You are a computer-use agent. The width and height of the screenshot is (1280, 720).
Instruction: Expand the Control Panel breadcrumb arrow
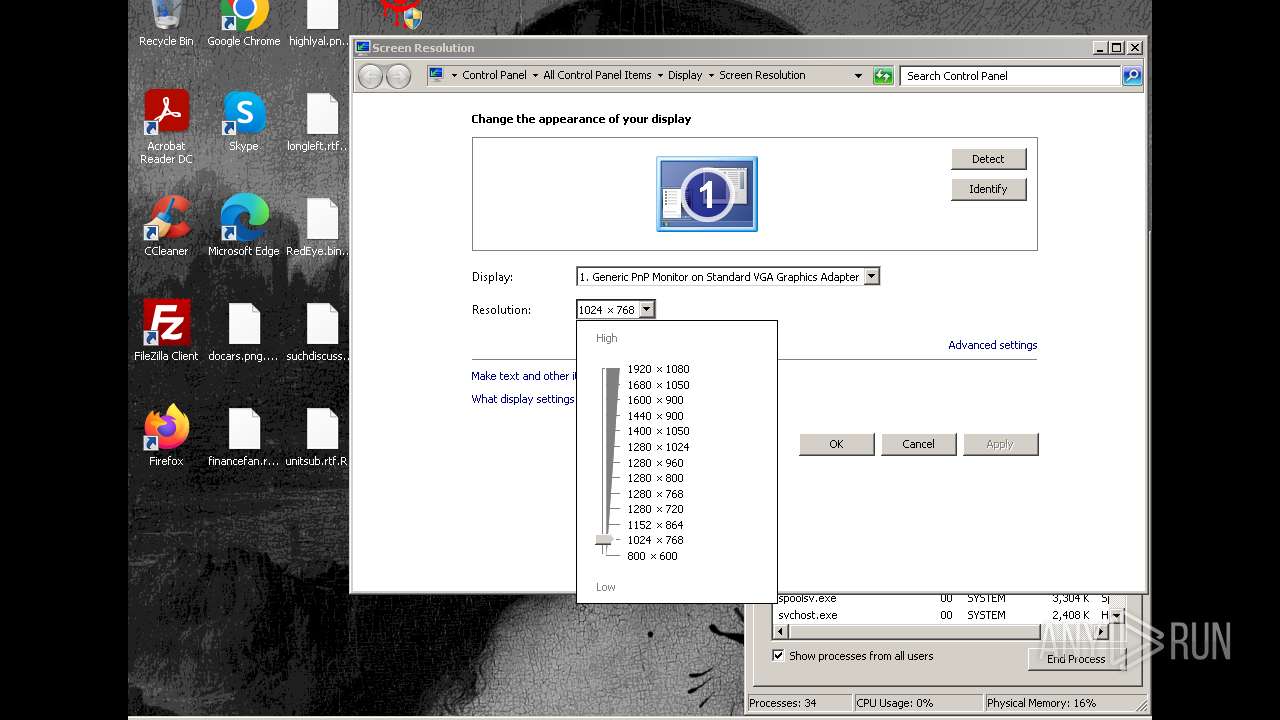coord(535,76)
